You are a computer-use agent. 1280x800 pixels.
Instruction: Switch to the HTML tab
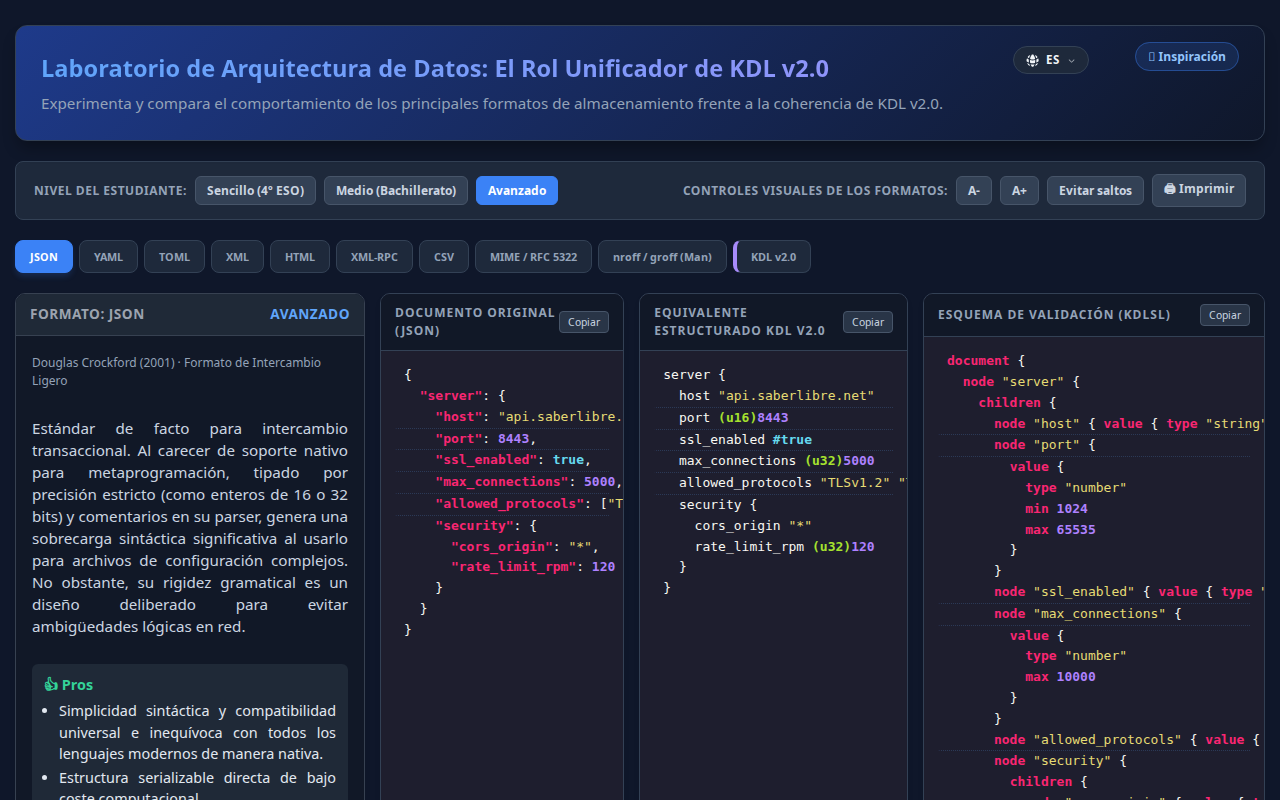(300, 257)
